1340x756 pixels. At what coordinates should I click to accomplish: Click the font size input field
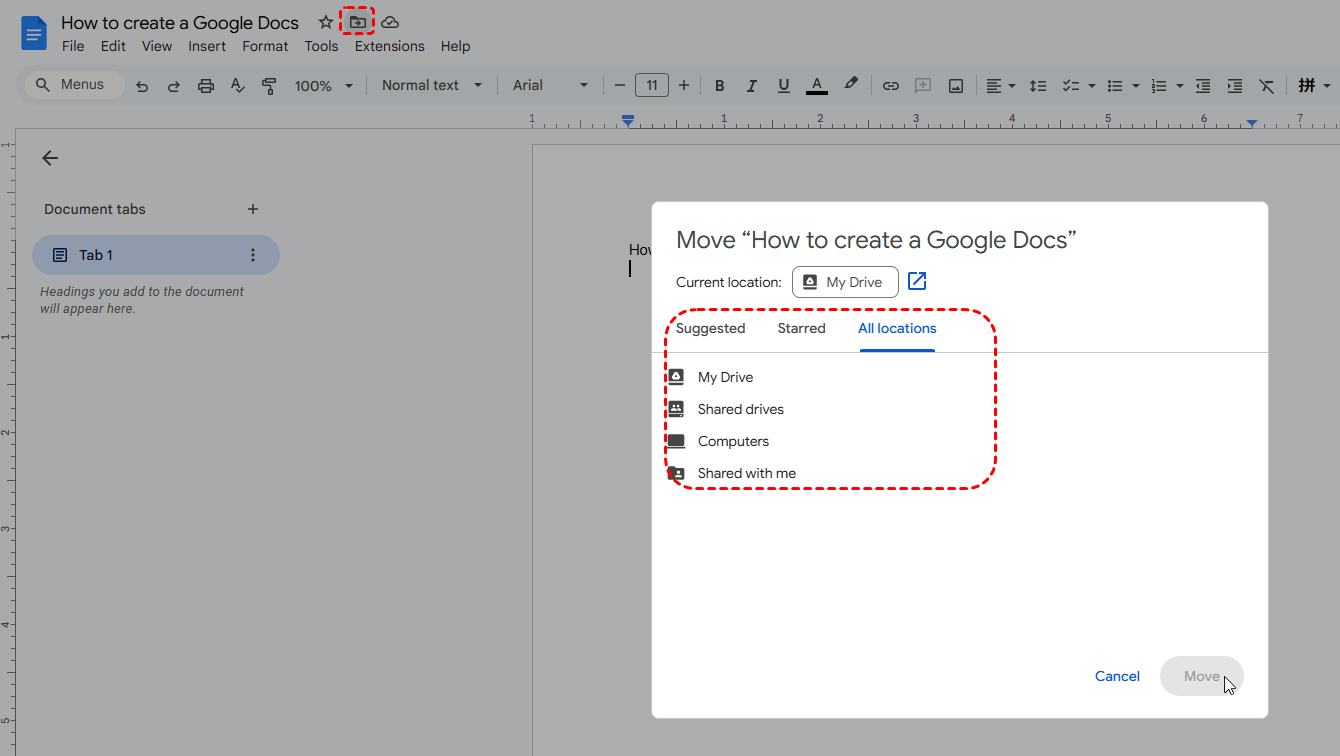652,86
